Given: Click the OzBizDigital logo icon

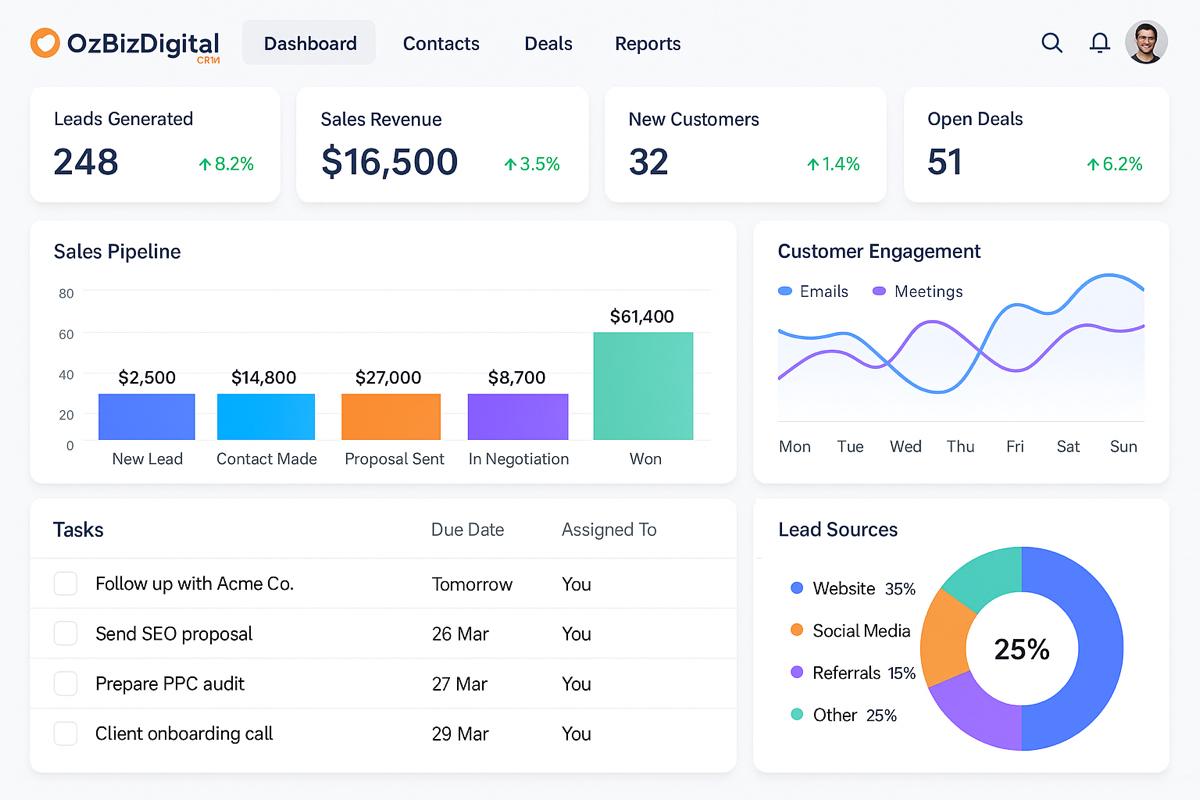Looking at the screenshot, I should 45,43.
